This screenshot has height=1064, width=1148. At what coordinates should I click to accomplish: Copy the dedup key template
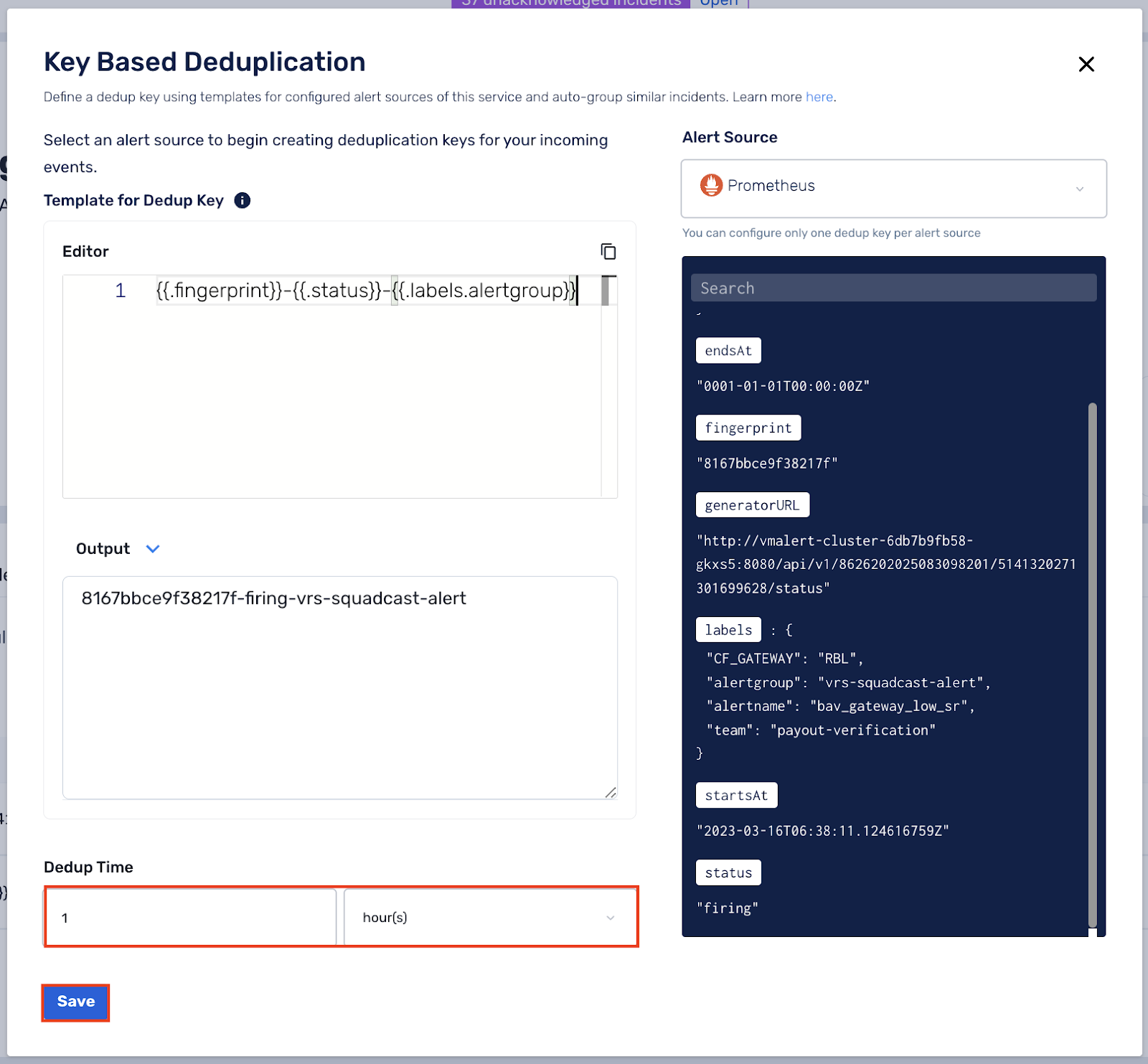(x=608, y=252)
